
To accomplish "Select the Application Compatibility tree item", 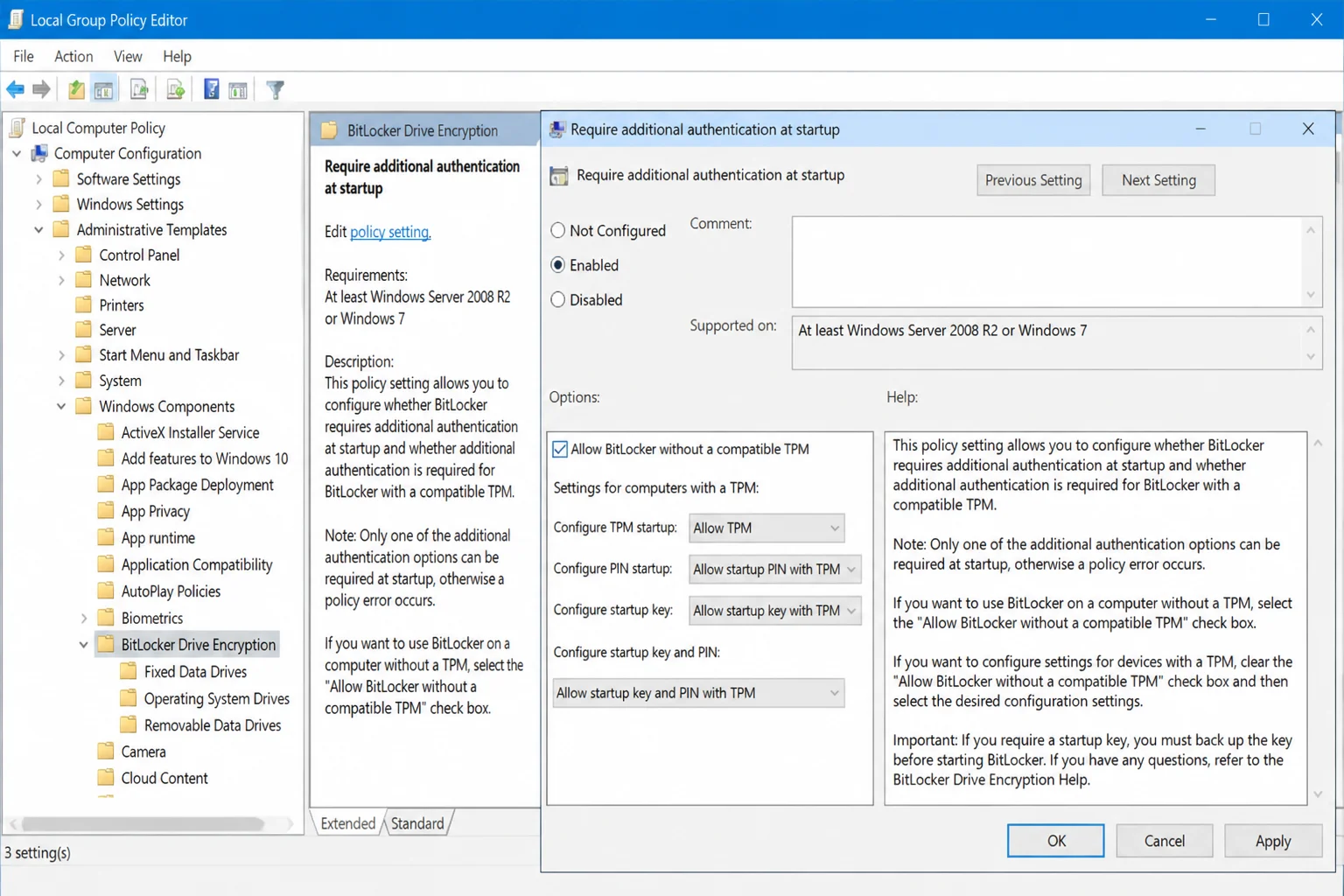I will [x=197, y=564].
